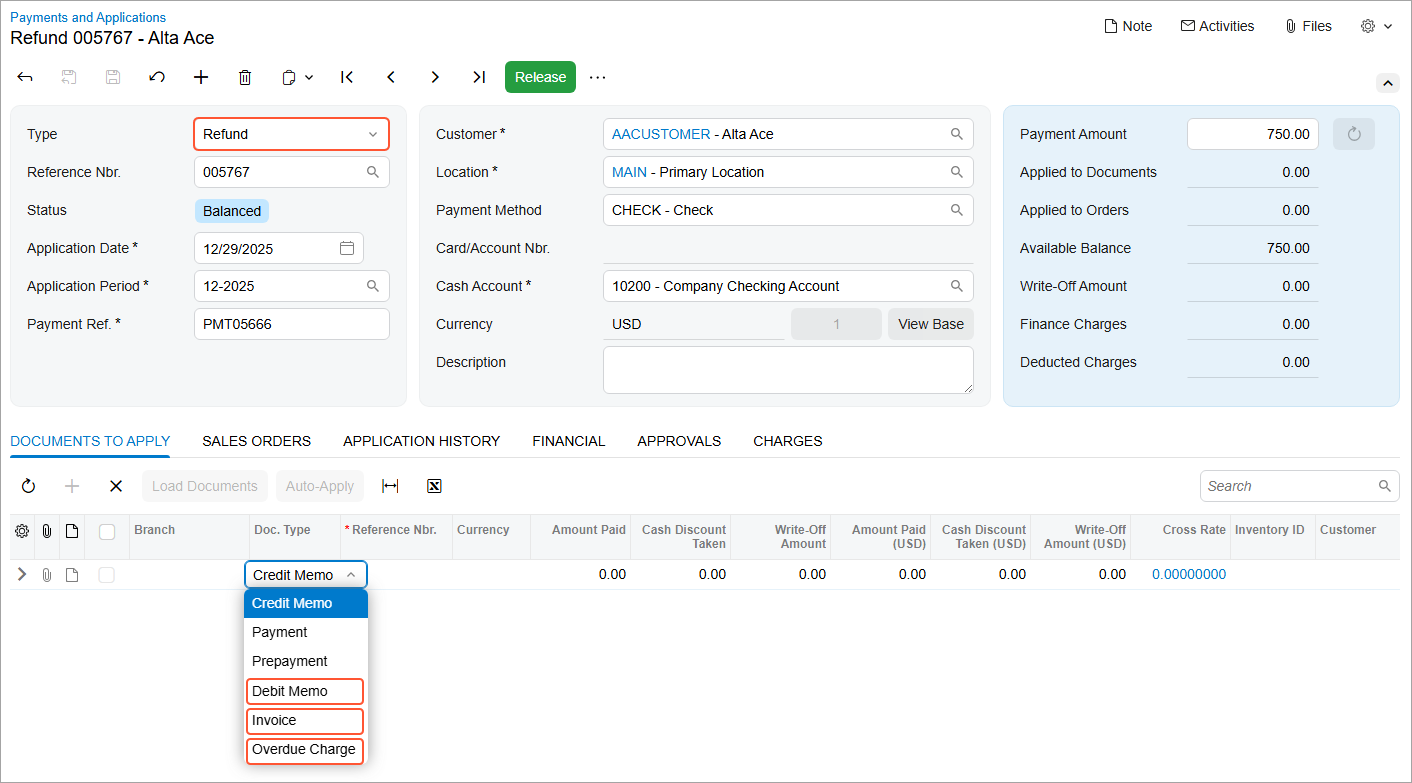The height and width of the screenshot is (783, 1412).
Task: Jump to the last record
Action: [x=479, y=77]
